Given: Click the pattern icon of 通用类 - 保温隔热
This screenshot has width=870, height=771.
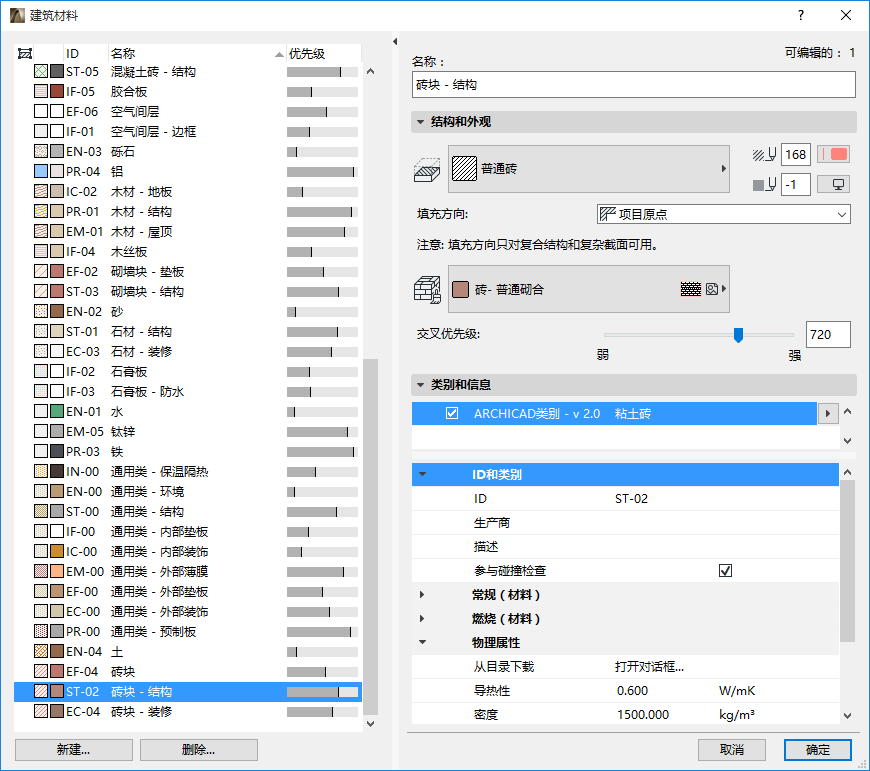Looking at the screenshot, I should click(x=41, y=471).
